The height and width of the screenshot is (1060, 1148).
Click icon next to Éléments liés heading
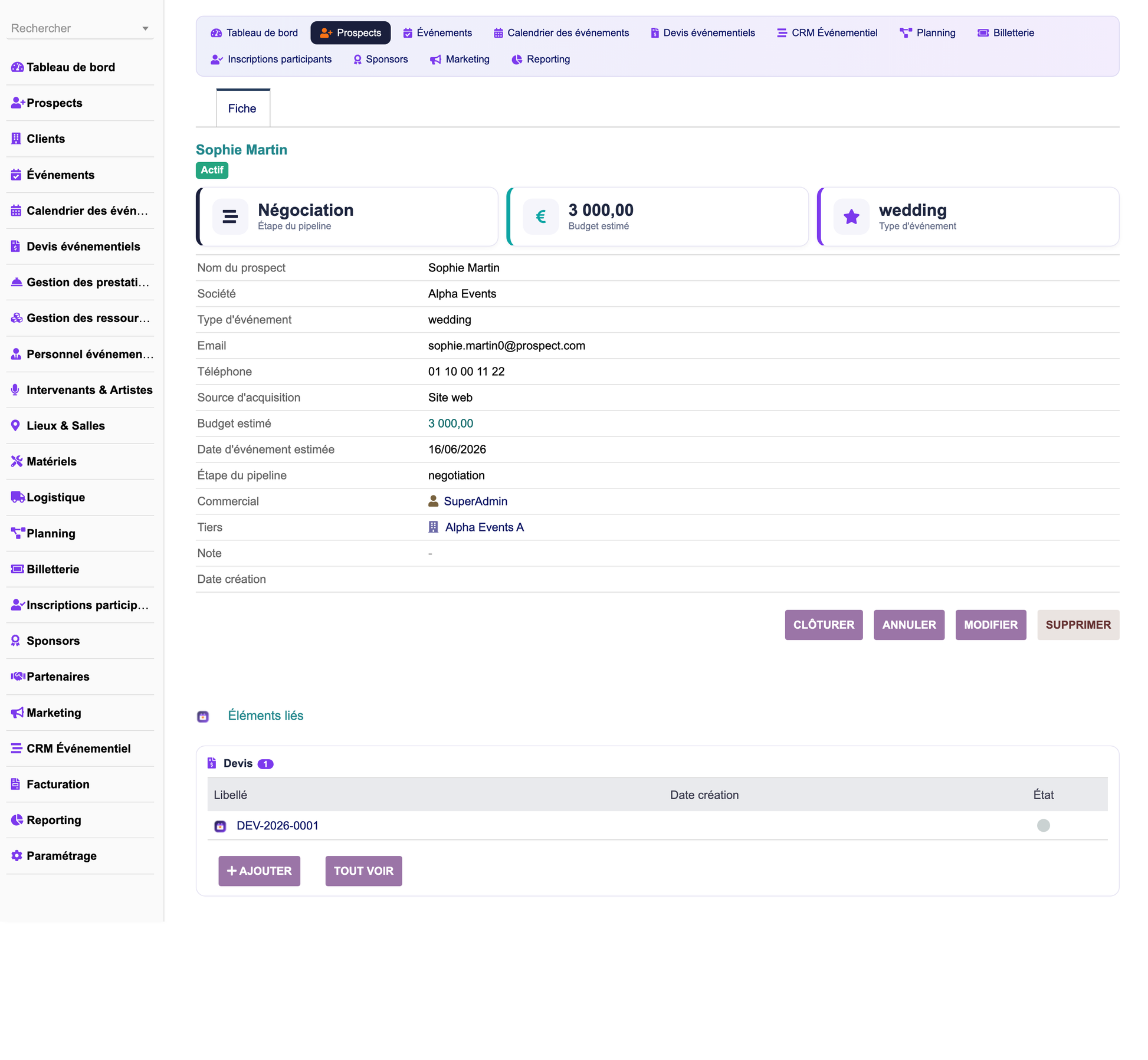[x=203, y=717]
